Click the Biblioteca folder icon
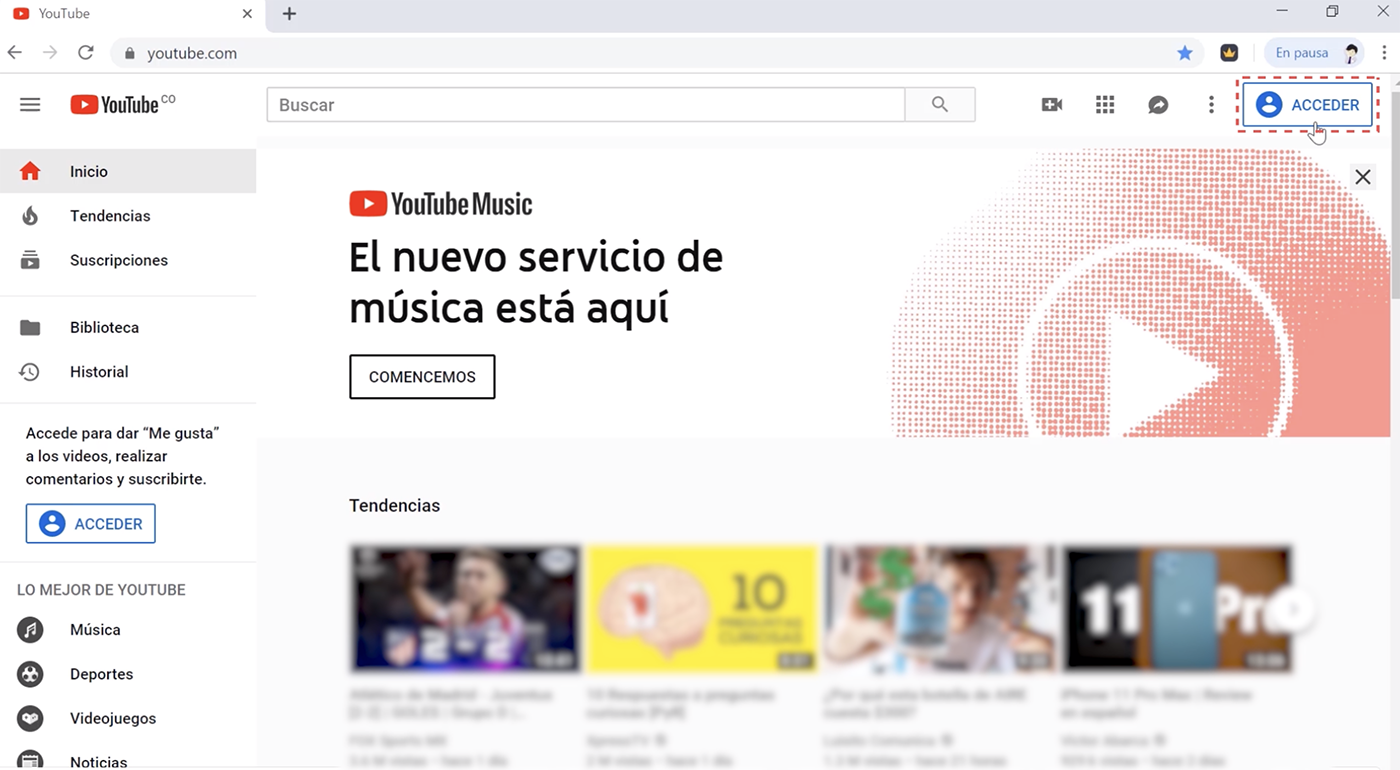 pos(30,327)
